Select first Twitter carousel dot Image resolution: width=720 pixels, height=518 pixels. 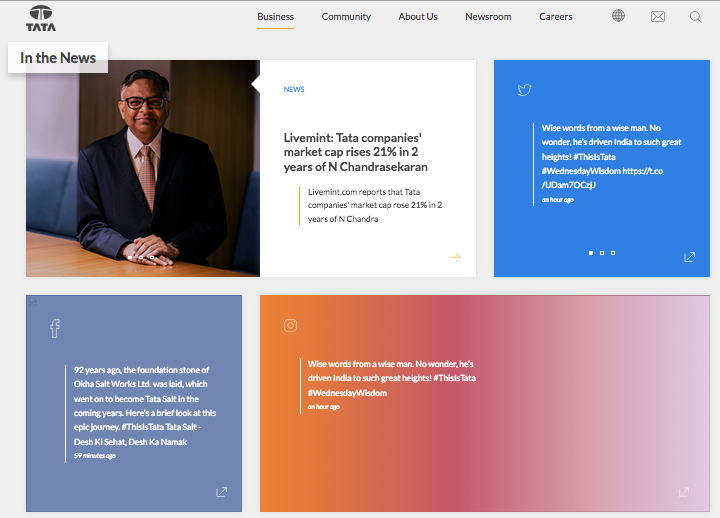tap(591, 253)
